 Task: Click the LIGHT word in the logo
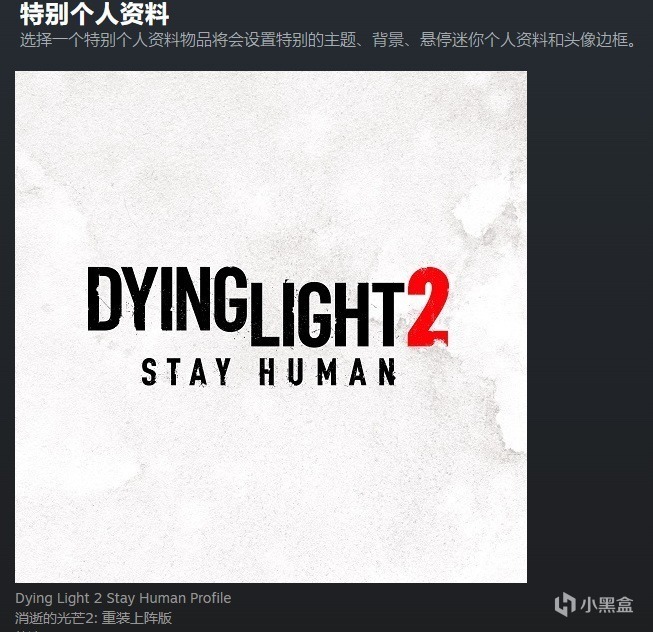pos(327,314)
